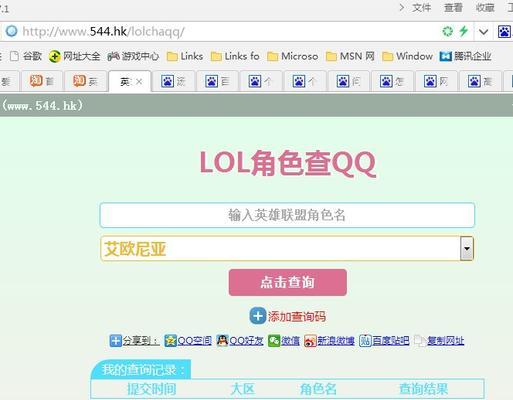Open the Microso bookmark folder
This screenshot has height=400, width=513.
(x=292, y=56)
